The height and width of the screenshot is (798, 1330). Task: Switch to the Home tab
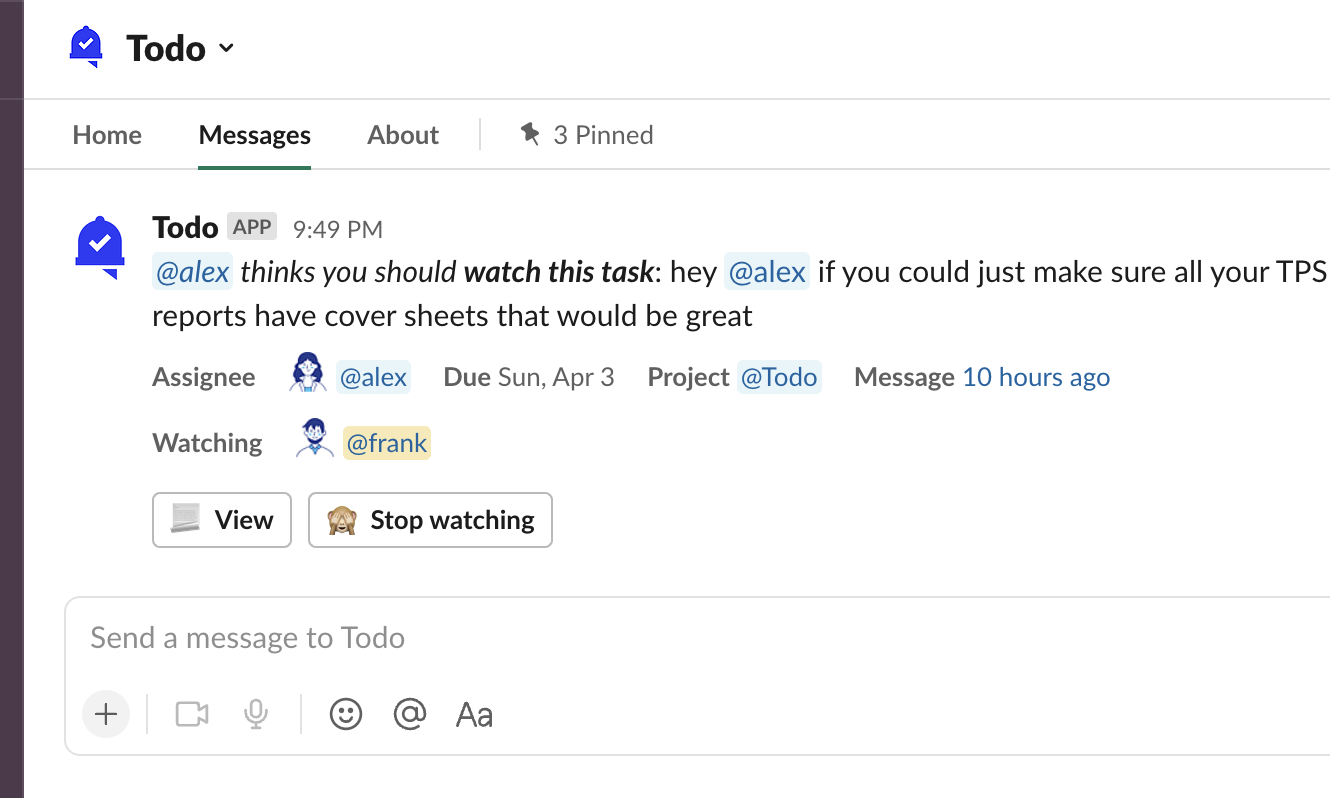107,135
